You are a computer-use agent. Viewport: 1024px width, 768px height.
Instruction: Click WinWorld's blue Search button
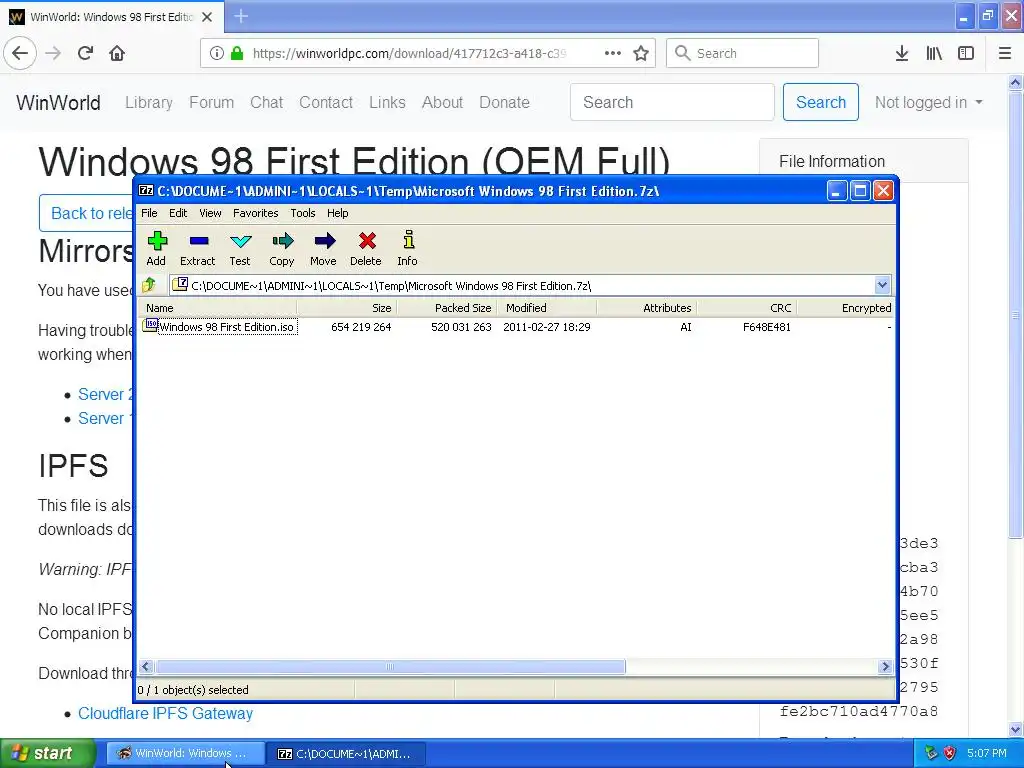click(x=821, y=102)
